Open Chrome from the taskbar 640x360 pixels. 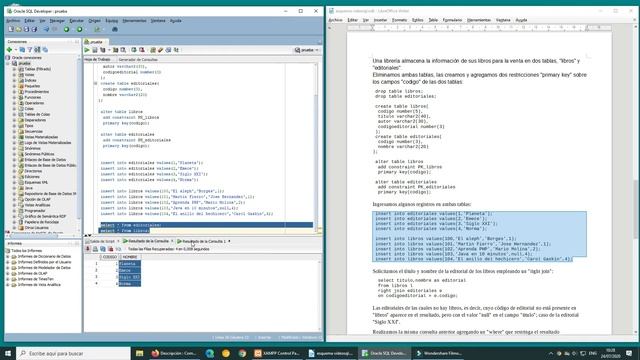click(242, 353)
